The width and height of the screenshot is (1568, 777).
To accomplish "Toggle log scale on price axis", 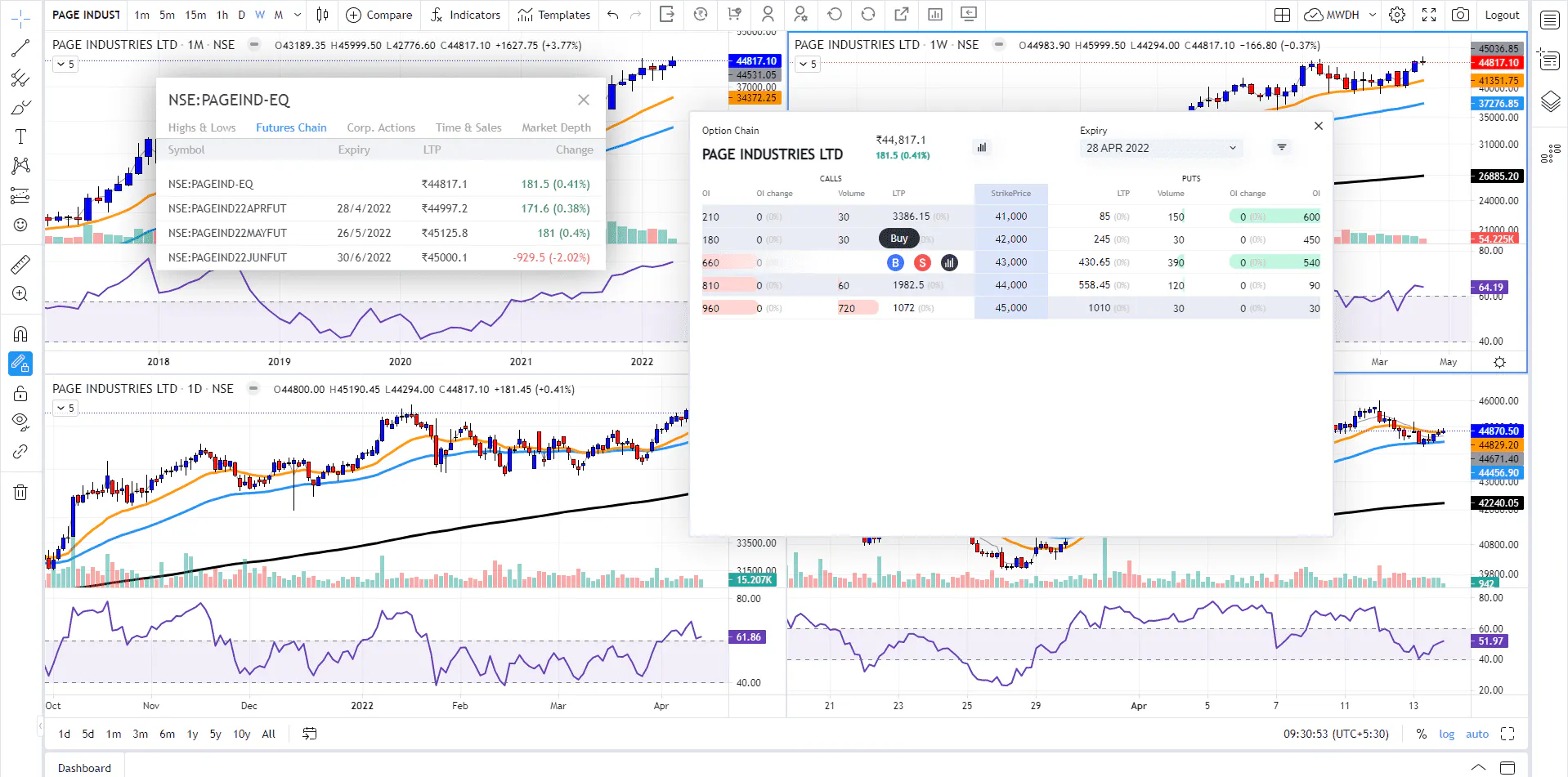I will (x=1446, y=734).
